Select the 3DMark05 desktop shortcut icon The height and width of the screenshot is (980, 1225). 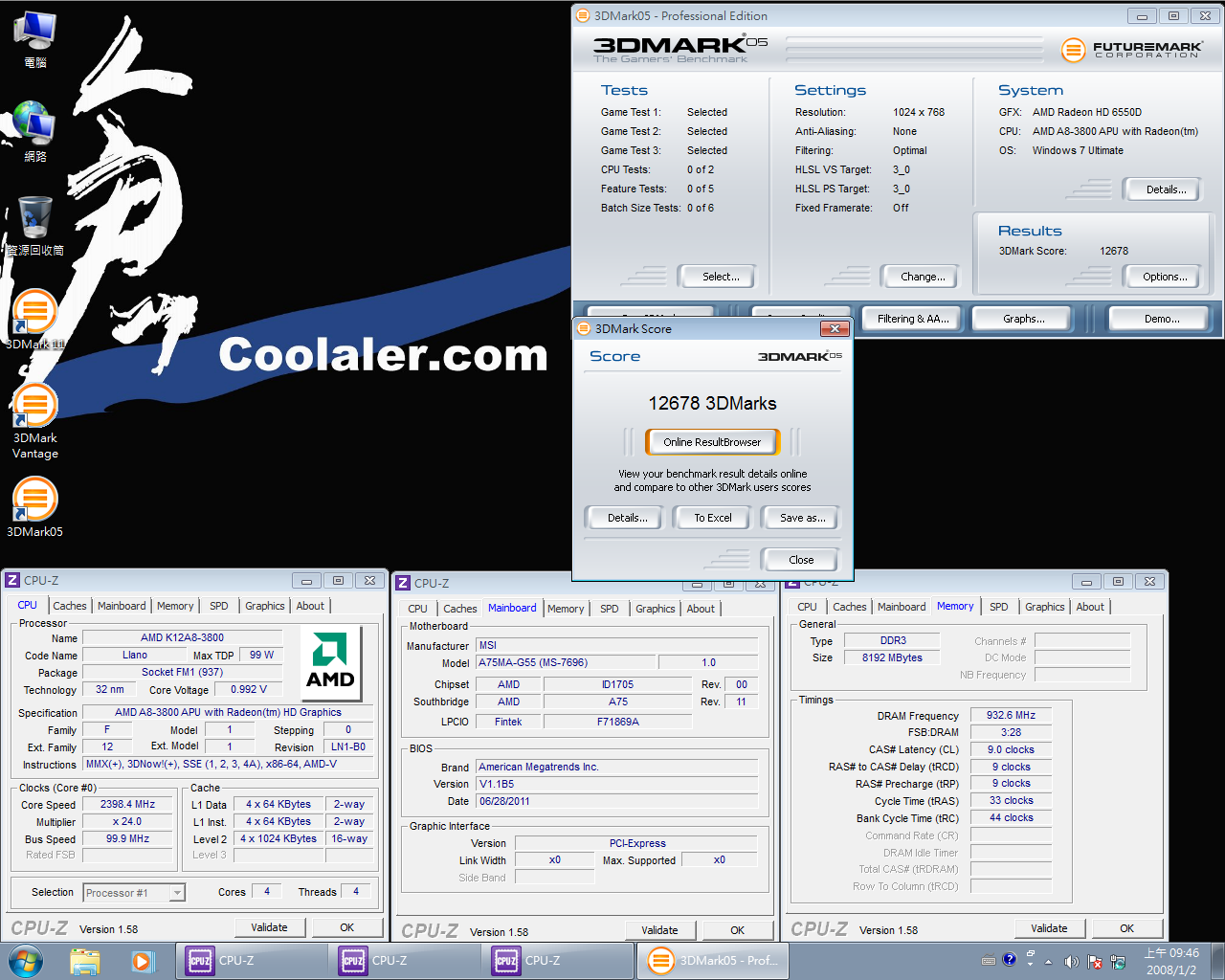[x=35, y=507]
